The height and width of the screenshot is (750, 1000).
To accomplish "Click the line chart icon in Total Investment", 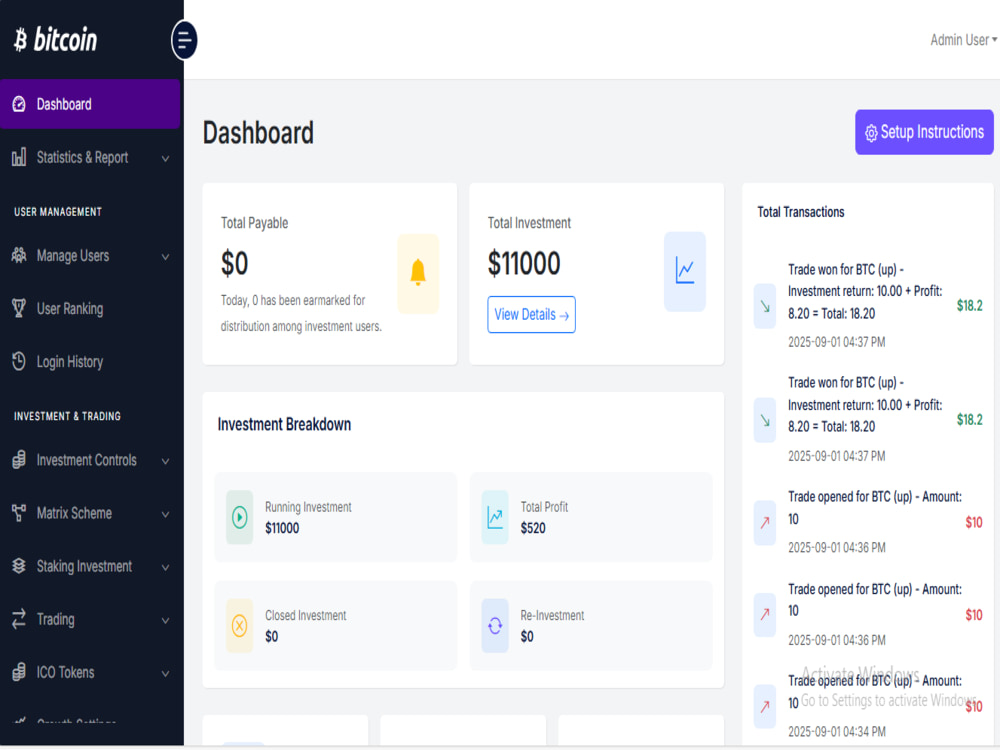I will click(x=684, y=272).
